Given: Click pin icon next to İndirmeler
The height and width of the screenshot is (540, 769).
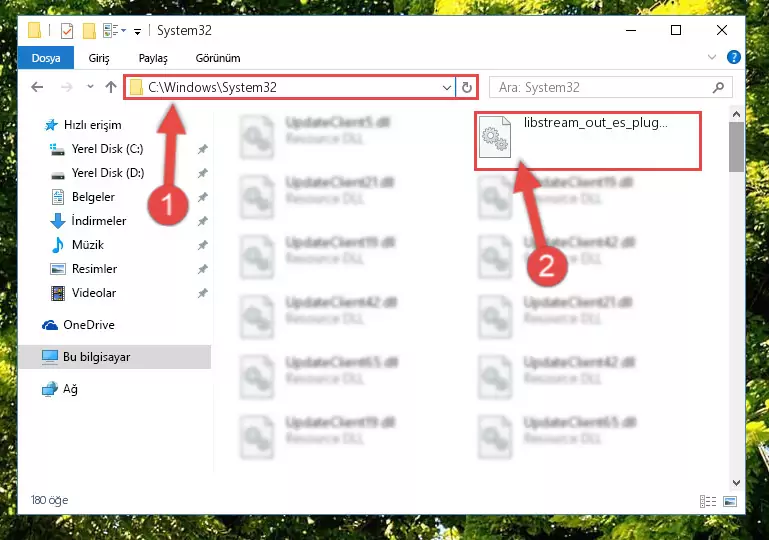Looking at the screenshot, I should [202, 221].
